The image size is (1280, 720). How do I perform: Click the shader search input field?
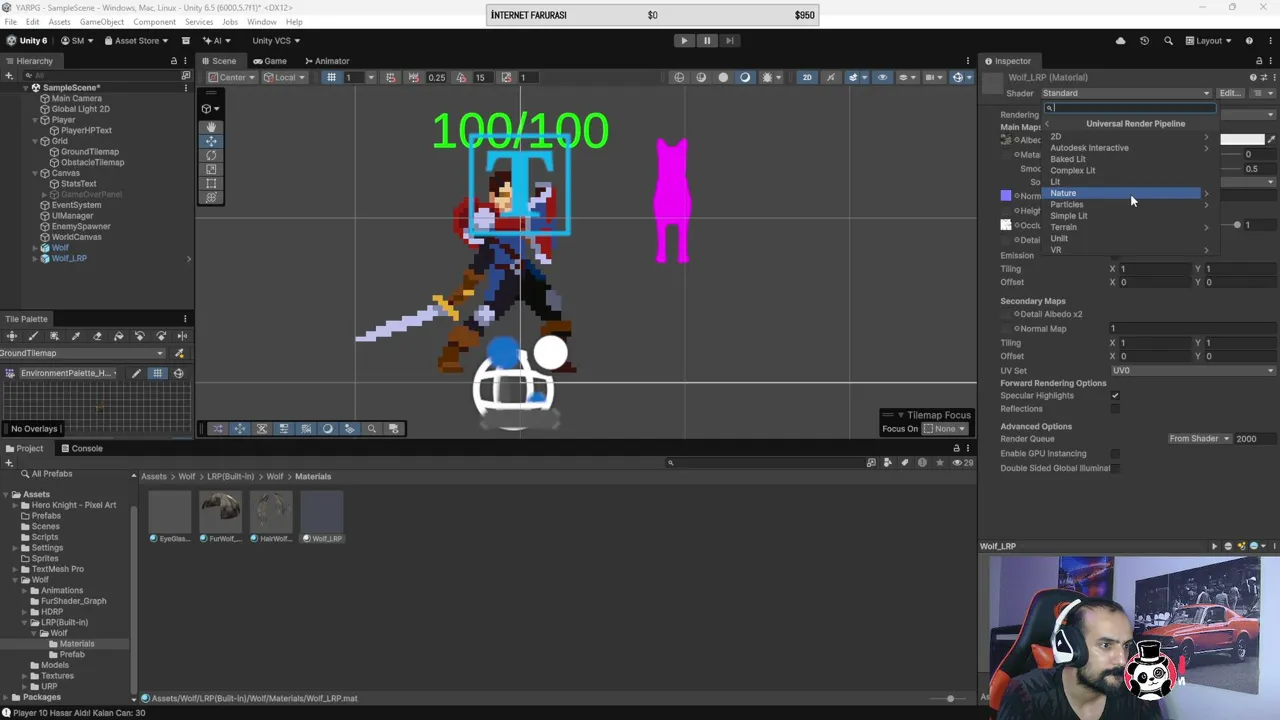click(1131, 108)
